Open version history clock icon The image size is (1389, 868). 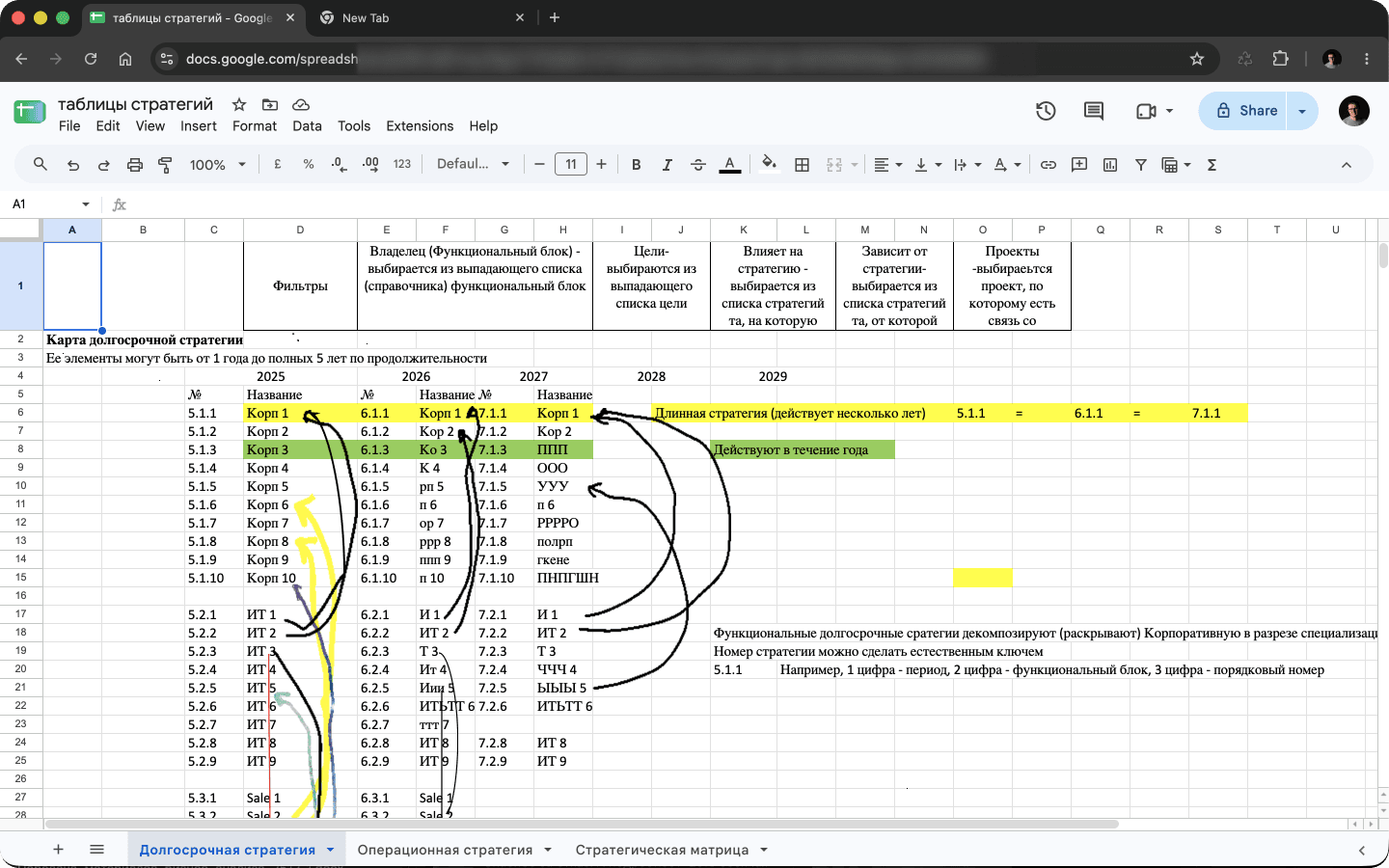[1046, 111]
